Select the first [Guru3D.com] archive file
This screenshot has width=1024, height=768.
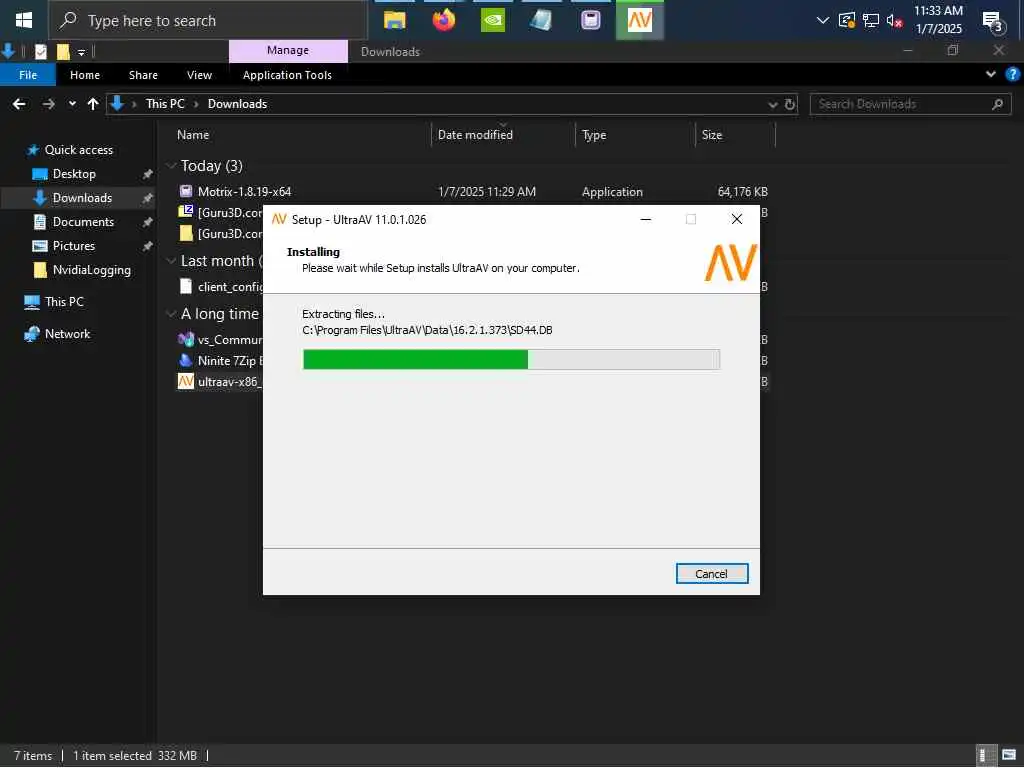(221, 212)
